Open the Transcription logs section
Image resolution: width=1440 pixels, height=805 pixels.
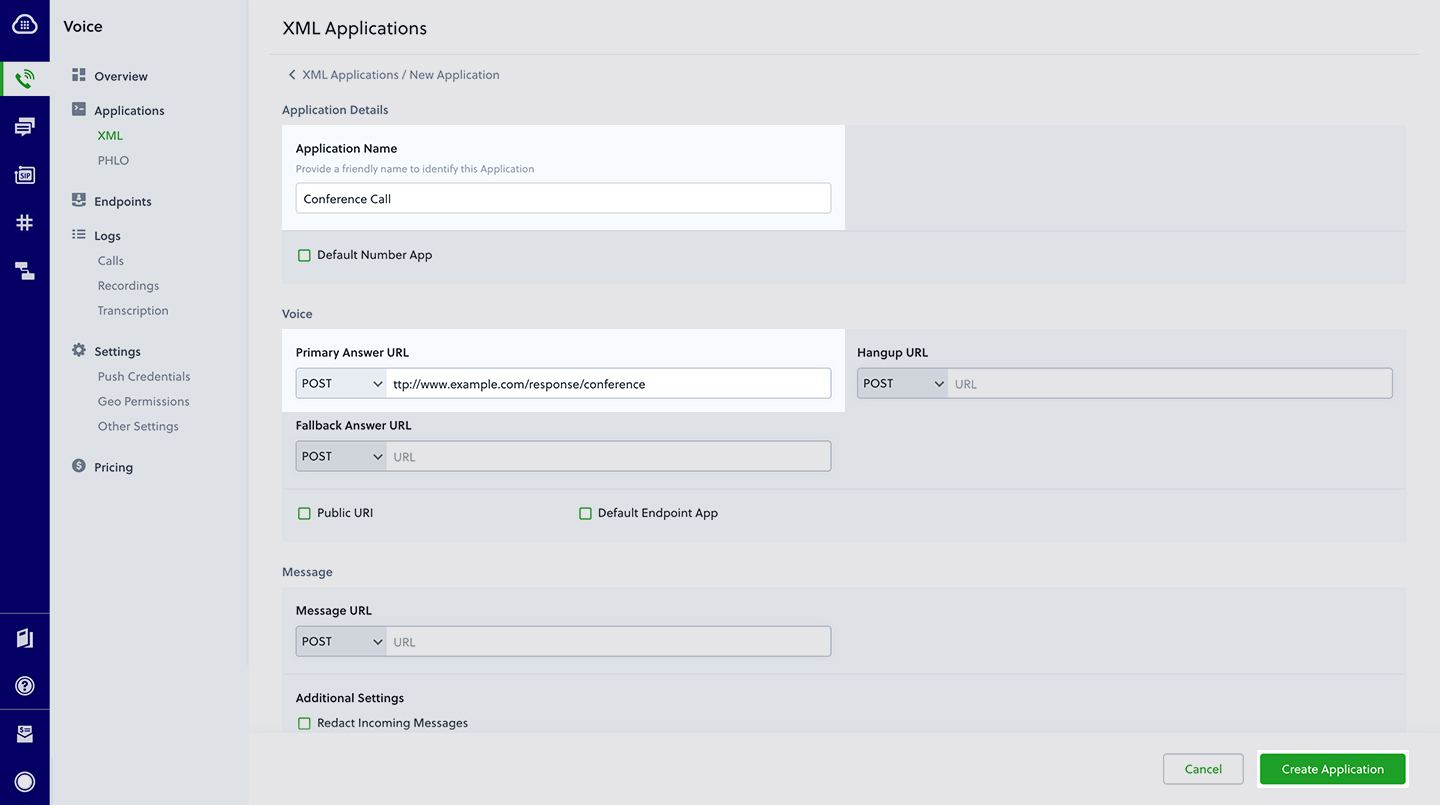133,310
